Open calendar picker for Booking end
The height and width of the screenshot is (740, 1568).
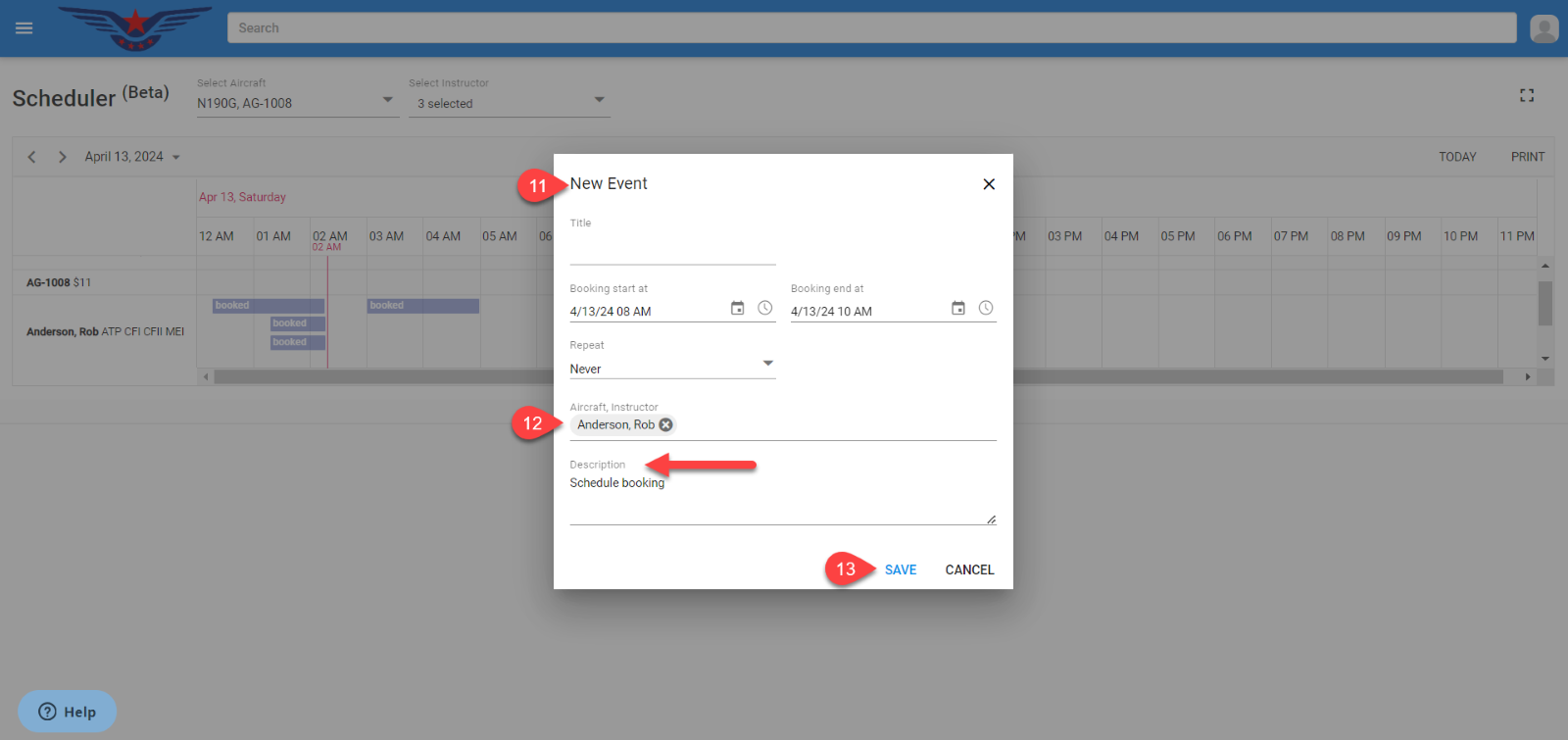click(x=958, y=309)
